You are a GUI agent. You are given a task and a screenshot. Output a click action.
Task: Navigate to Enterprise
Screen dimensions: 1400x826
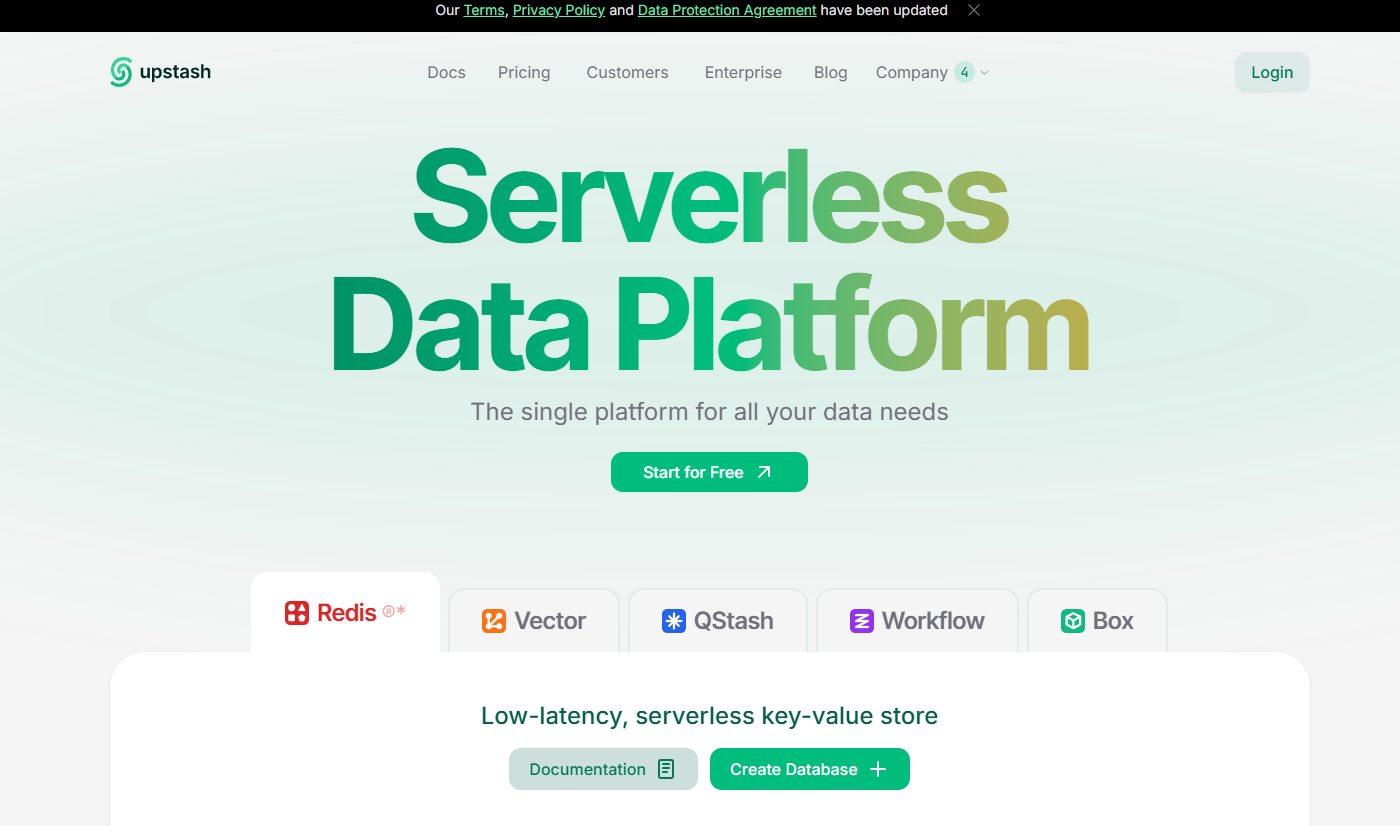coord(743,72)
